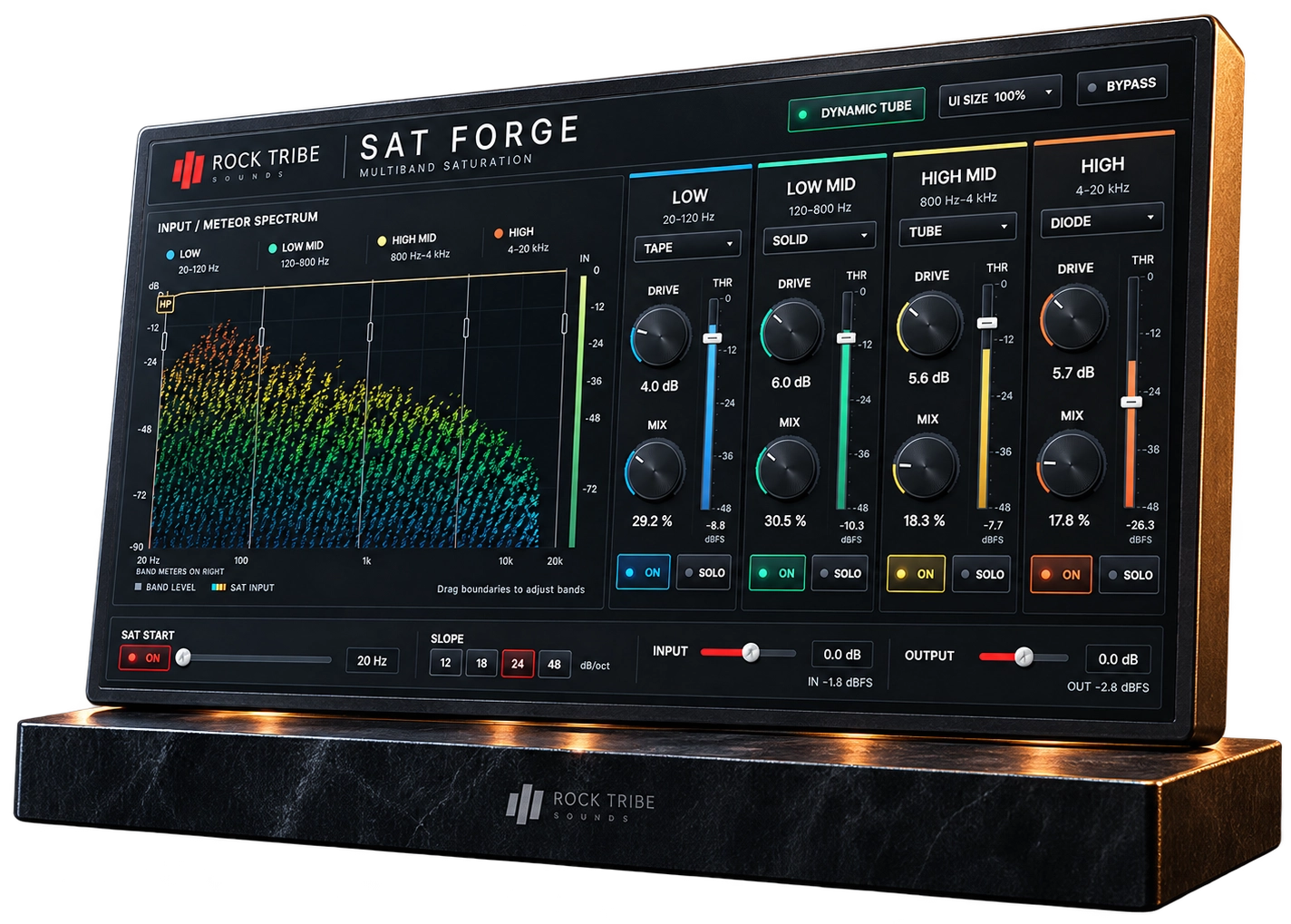
Task: Click the SAT START 20 Hz value field
Action: point(372,661)
